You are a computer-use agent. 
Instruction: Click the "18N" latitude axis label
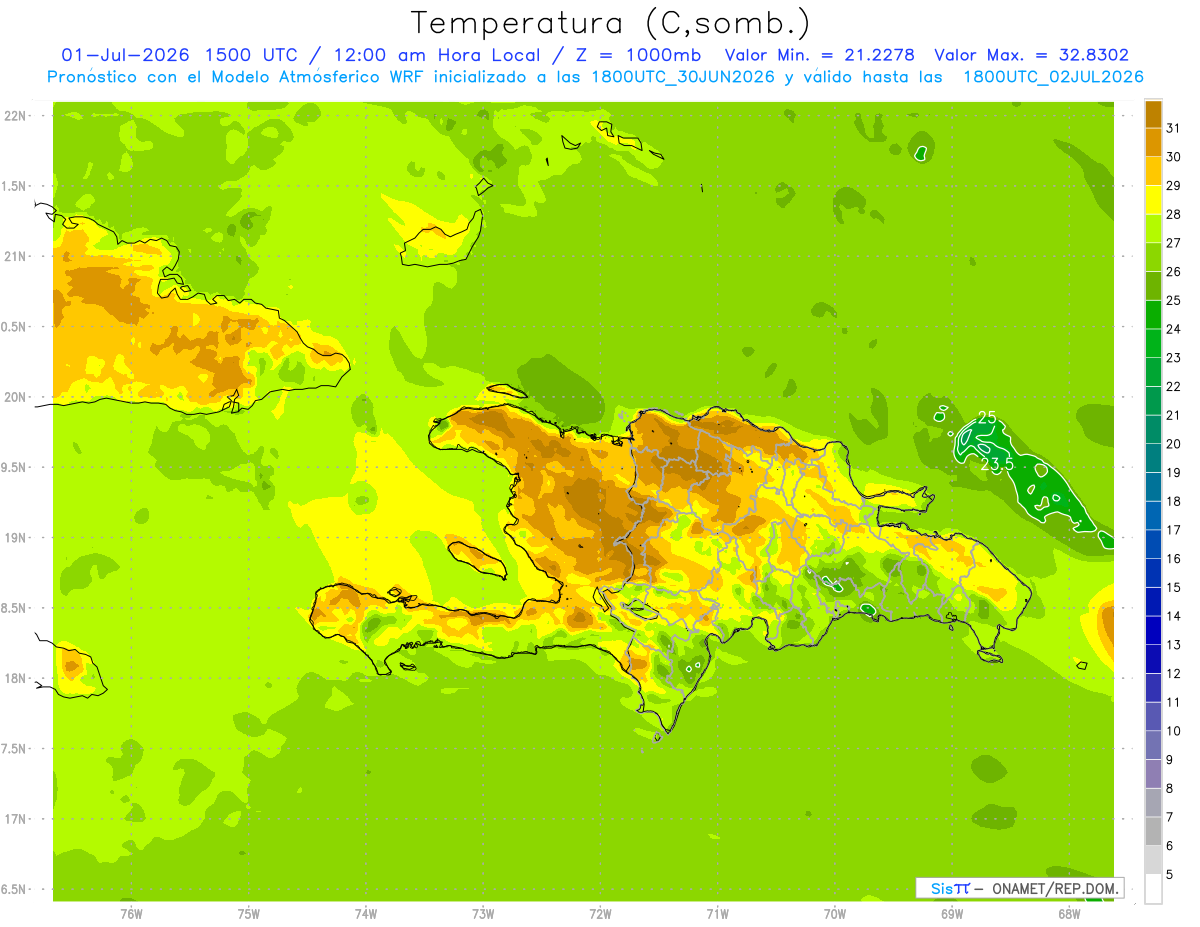16,679
